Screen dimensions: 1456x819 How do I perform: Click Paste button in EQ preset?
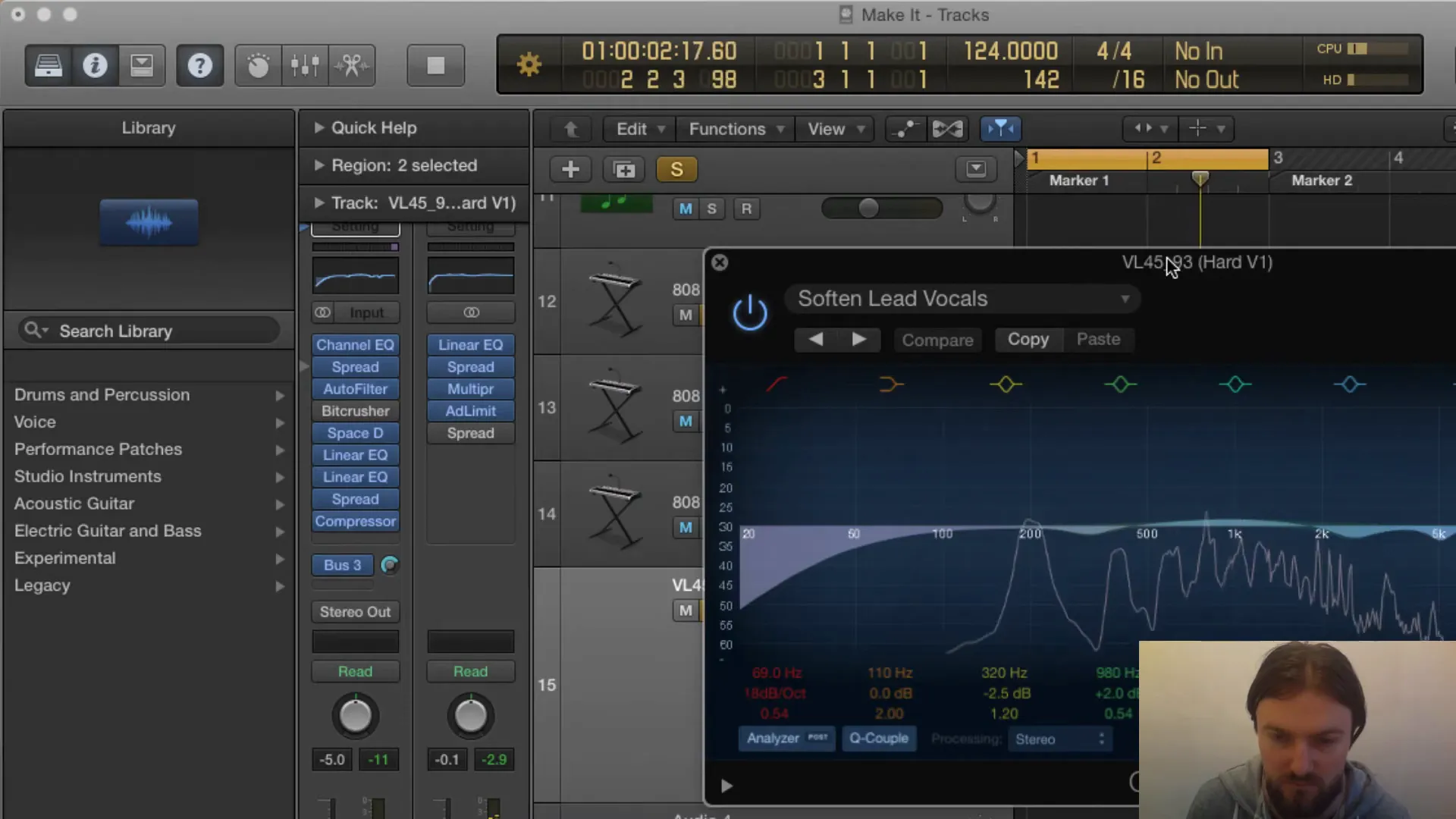[1098, 338]
